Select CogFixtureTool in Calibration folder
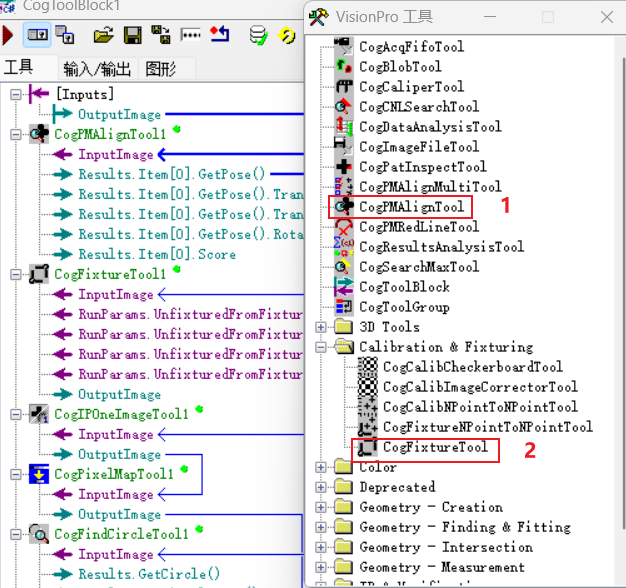The width and height of the screenshot is (626, 588). pos(435,447)
